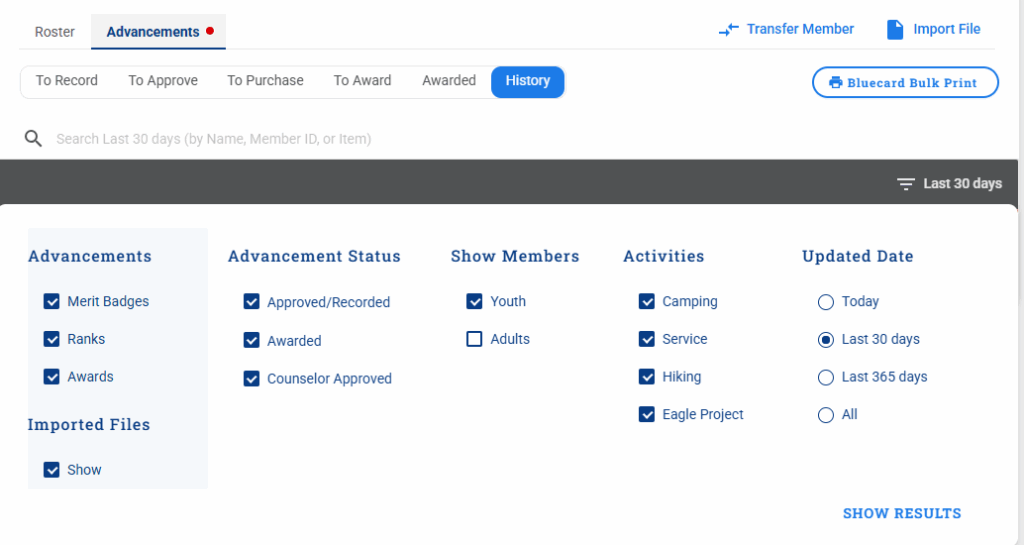Click the printer icon in Bluecard Bulk Print

(x=835, y=83)
